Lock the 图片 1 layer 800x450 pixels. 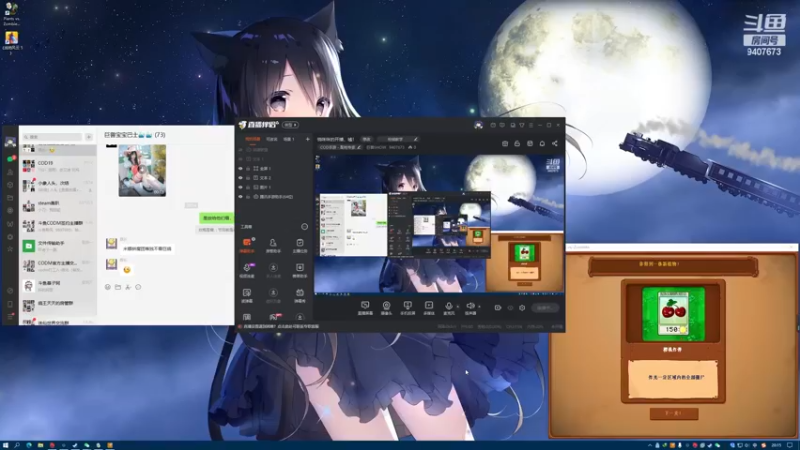pos(248,187)
